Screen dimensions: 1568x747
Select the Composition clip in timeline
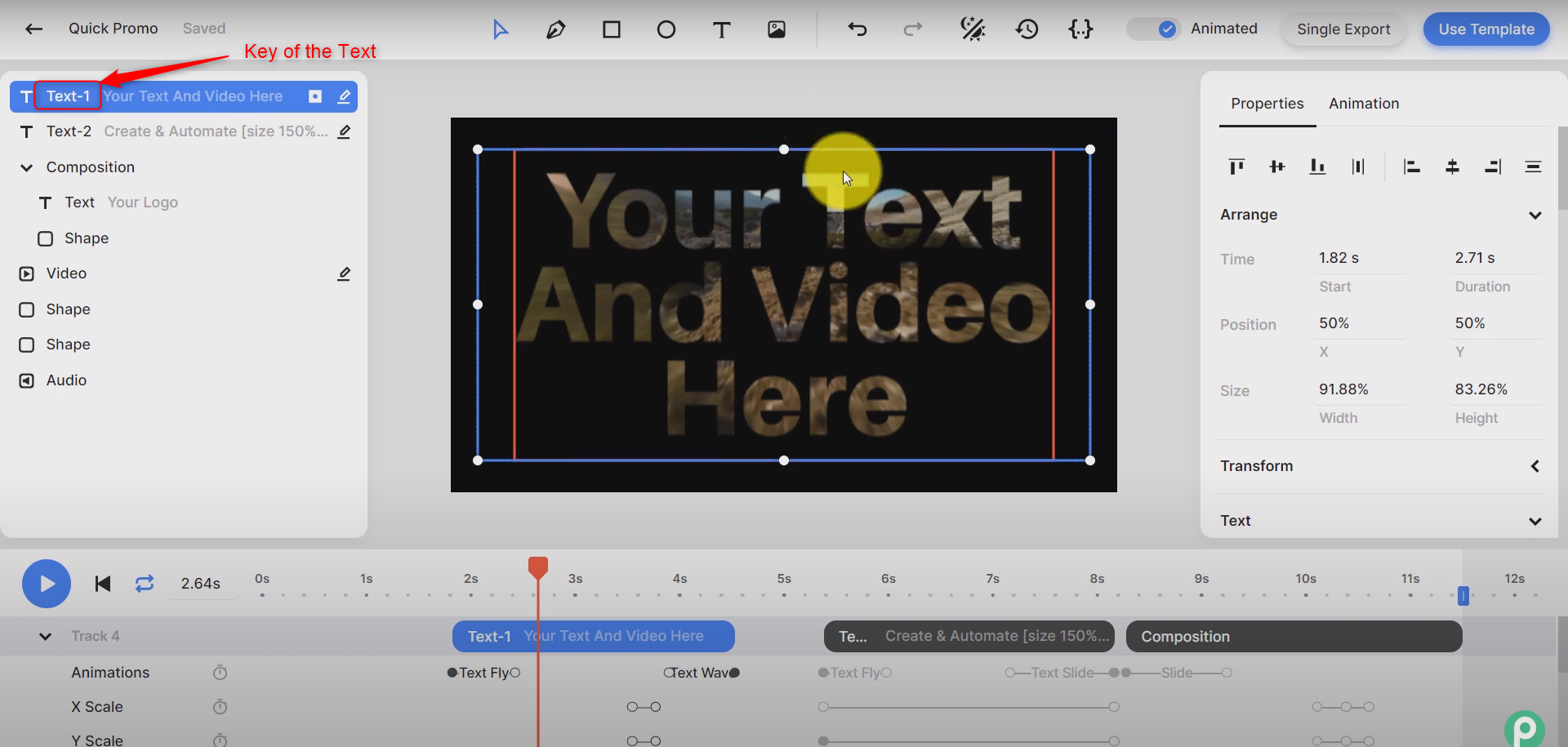tap(1294, 637)
